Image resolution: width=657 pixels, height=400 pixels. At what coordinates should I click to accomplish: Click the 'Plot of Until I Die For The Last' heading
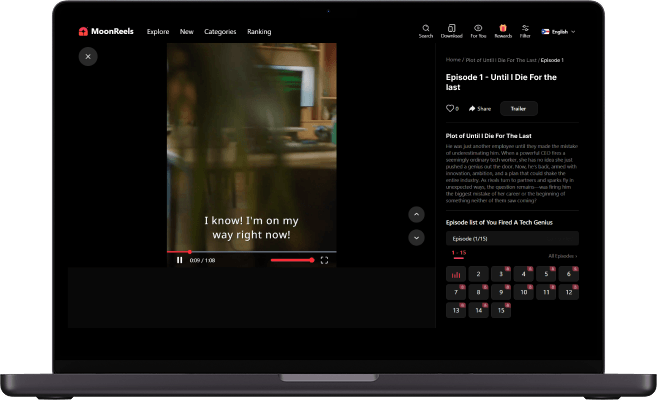(489, 136)
